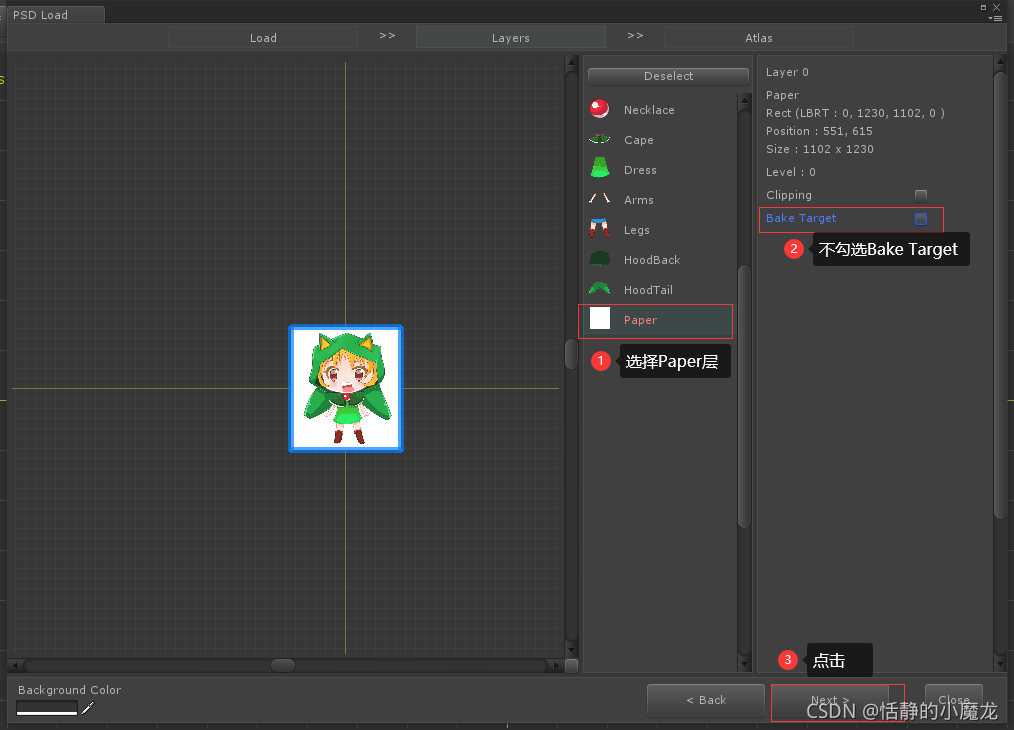This screenshot has height=730, width=1014.
Task: Switch to the Atlas step tab
Action: 759,38
